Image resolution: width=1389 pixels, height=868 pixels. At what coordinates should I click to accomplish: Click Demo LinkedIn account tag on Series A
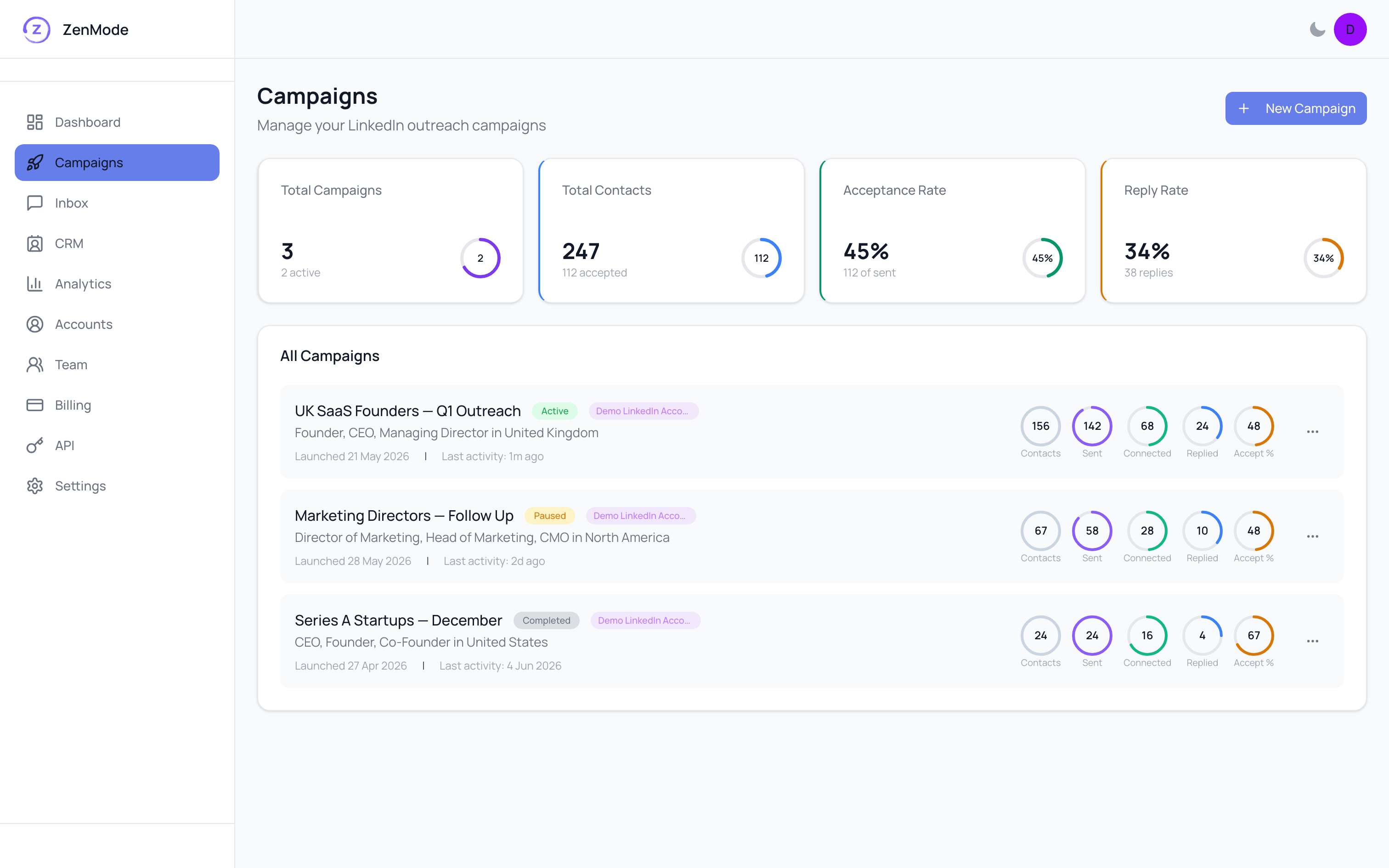(645, 620)
